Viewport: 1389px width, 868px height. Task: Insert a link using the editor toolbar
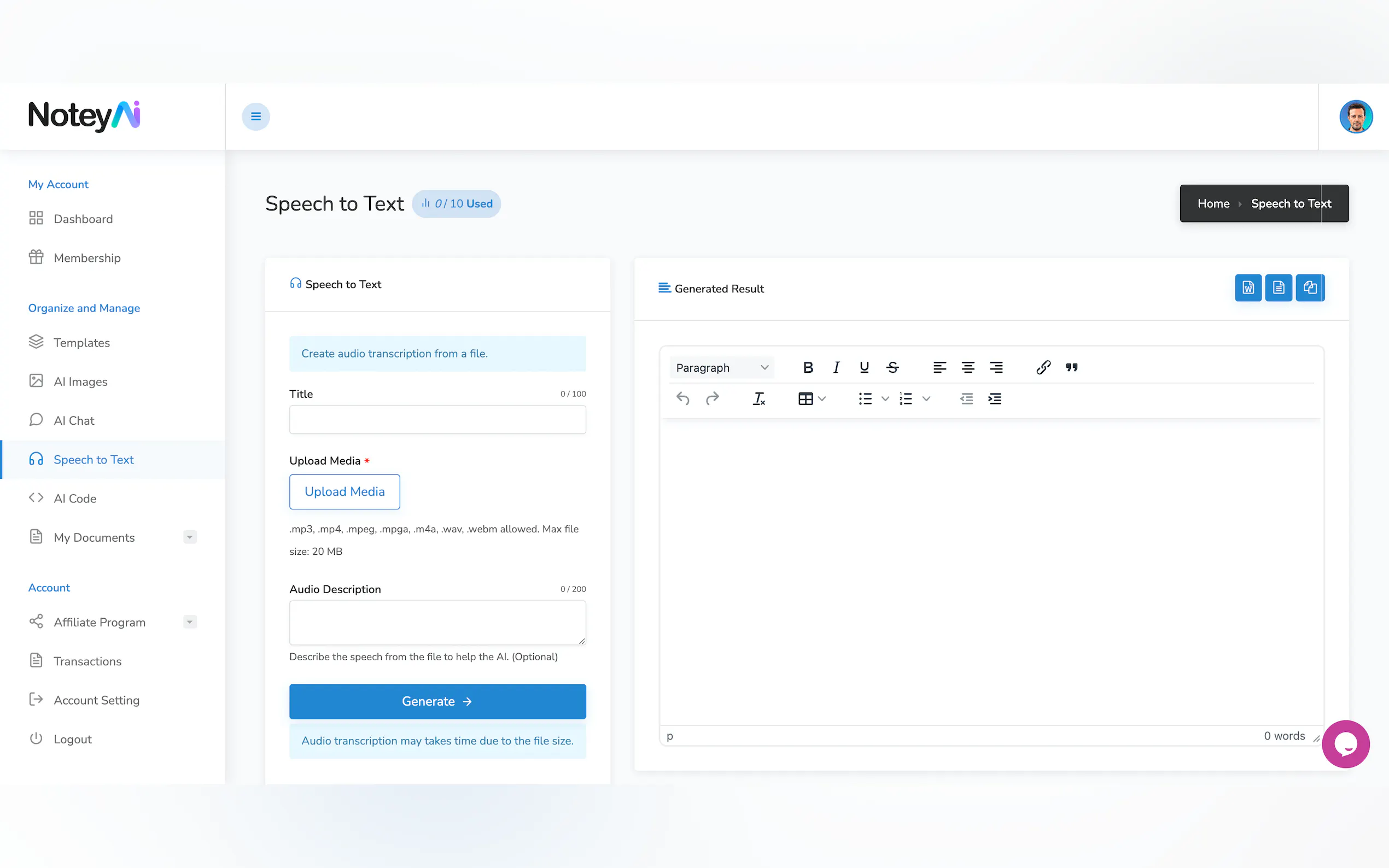pos(1043,367)
